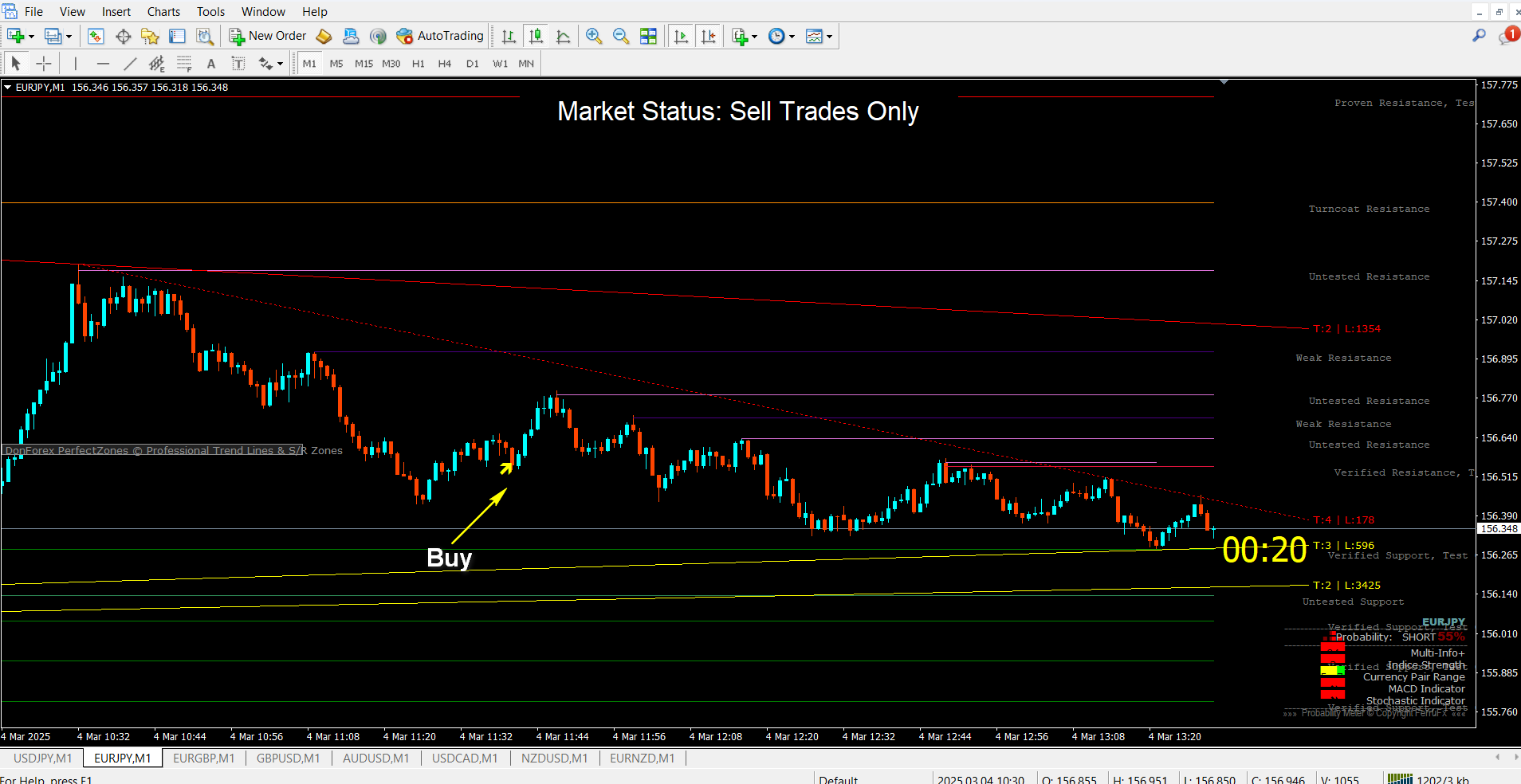The height and width of the screenshot is (784, 1521).
Task: Toggle chart Auto Scroll
Action: (681, 36)
